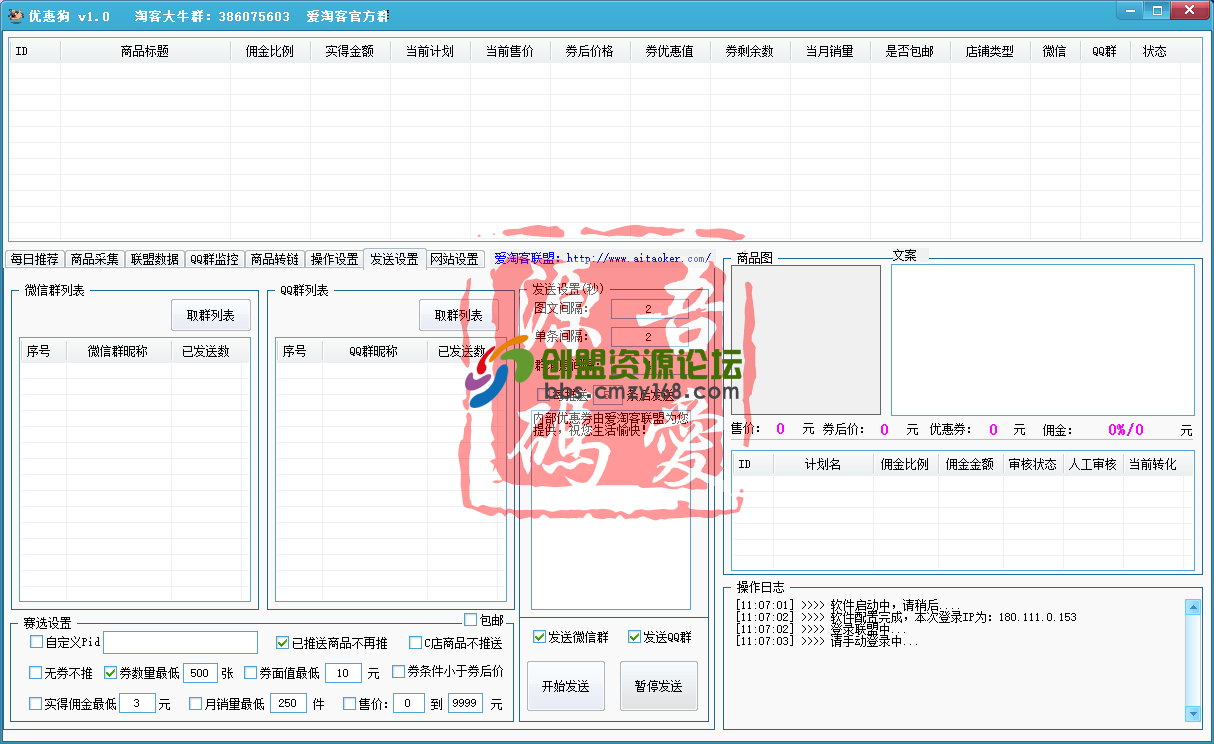Click the 内部优惠券 message text box
This screenshot has width=1214, height=744.
click(611, 508)
